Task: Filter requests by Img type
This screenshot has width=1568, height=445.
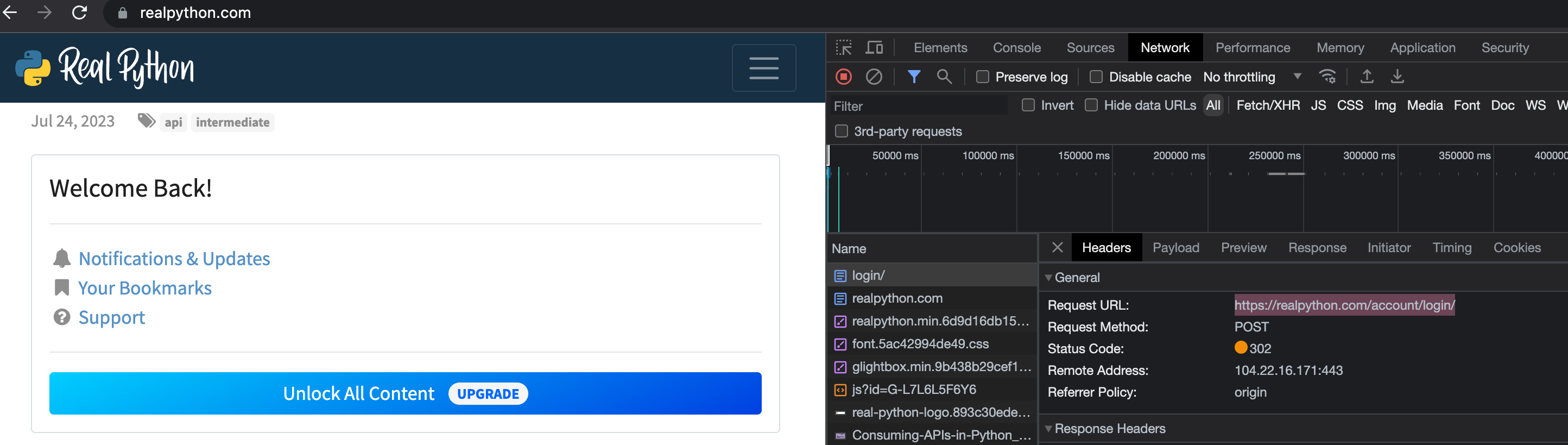Action: (1385, 105)
